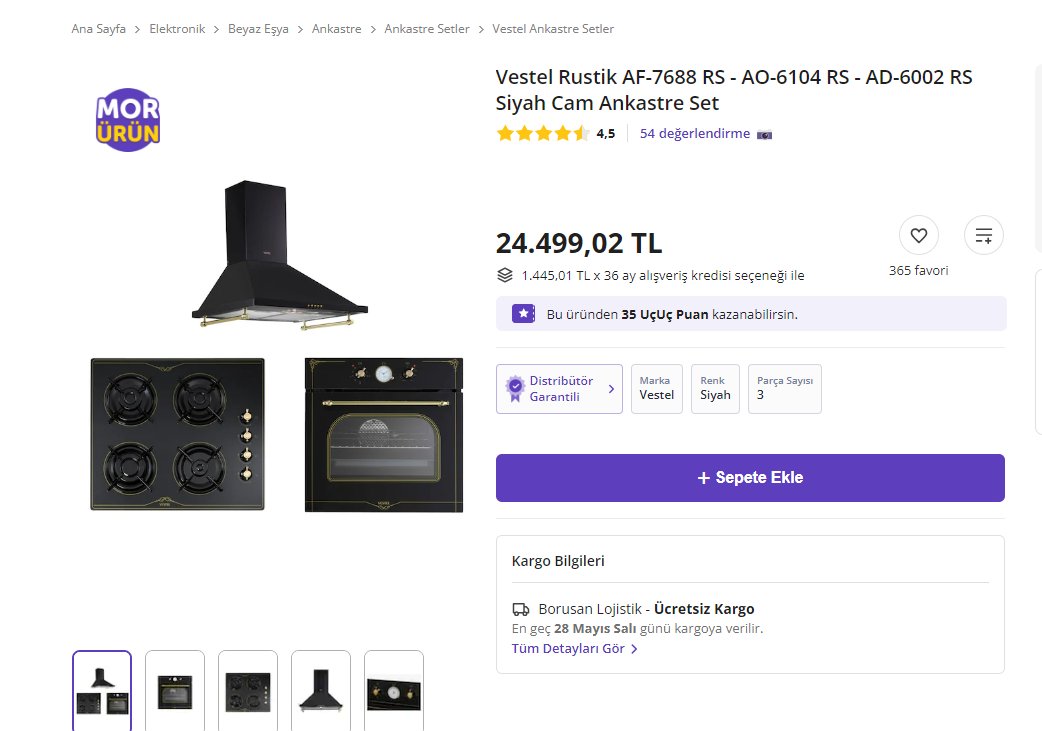Image resolution: width=1042 pixels, height=731 pixels.
Task: Open photo reviews camera icon
Action: pos(764,135)
